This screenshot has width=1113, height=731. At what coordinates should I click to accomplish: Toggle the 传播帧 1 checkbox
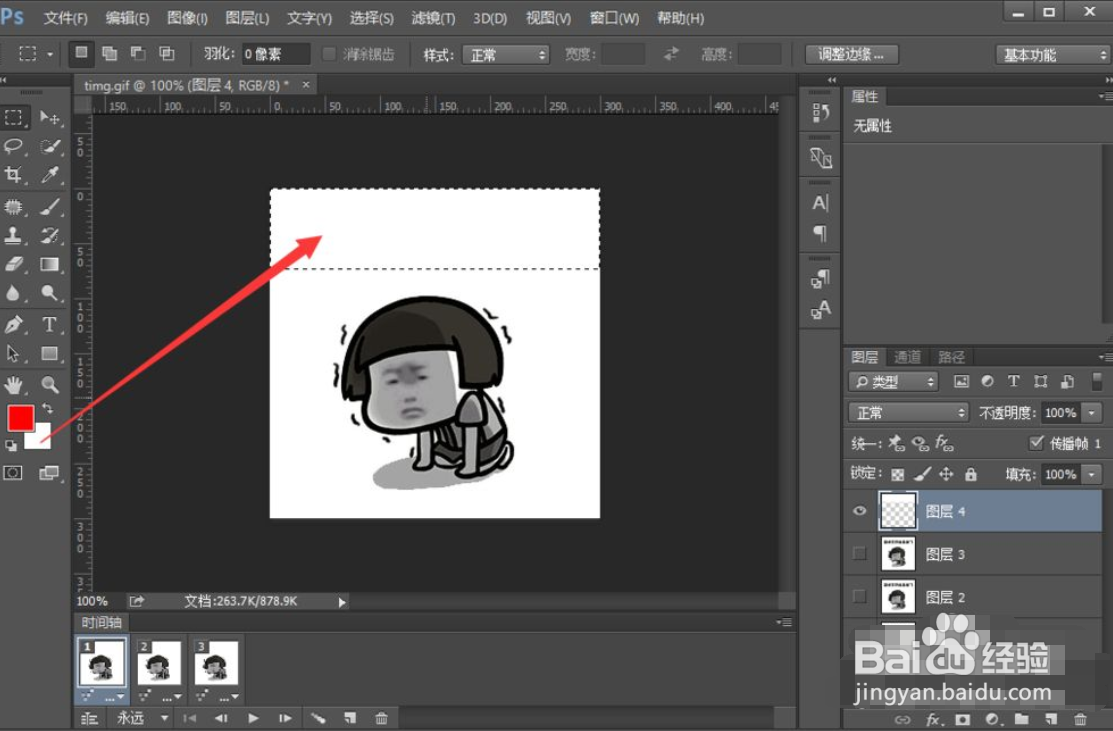[x=1036, y=443]
